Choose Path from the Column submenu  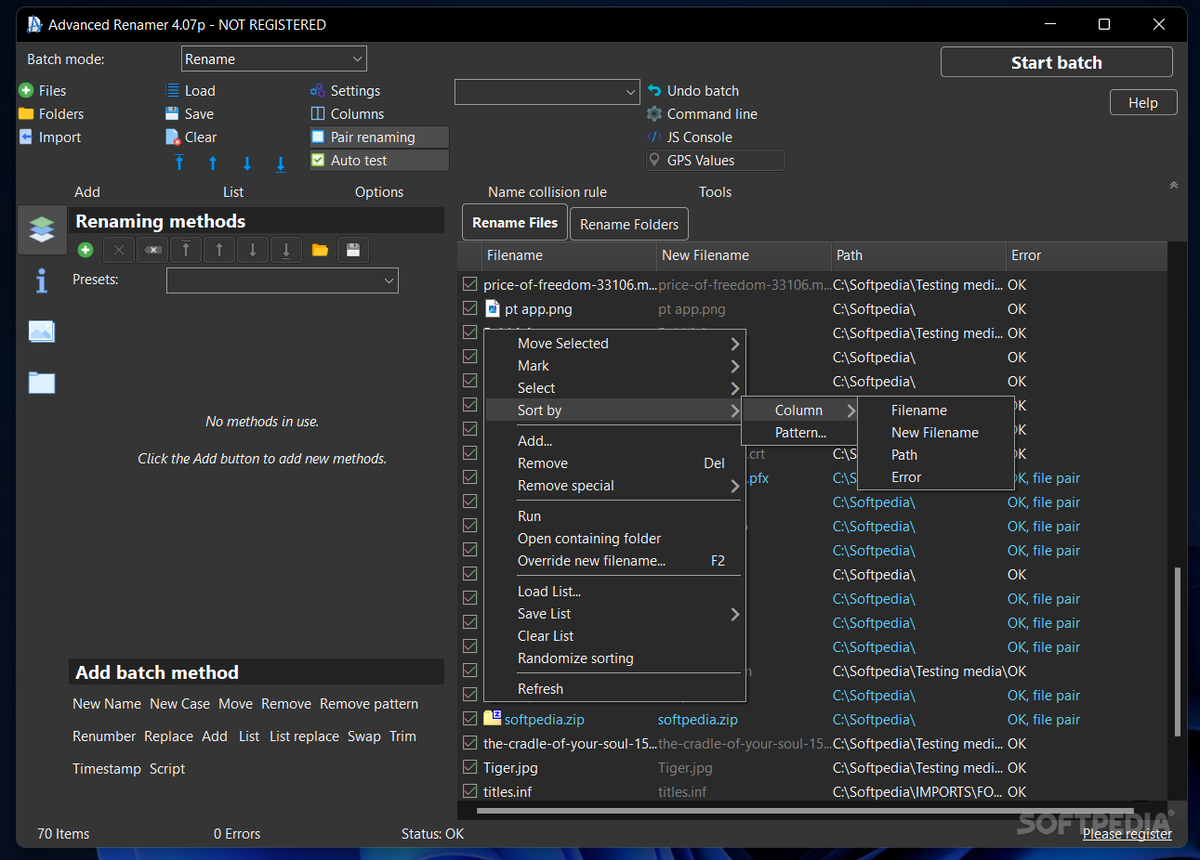point(903,454)
